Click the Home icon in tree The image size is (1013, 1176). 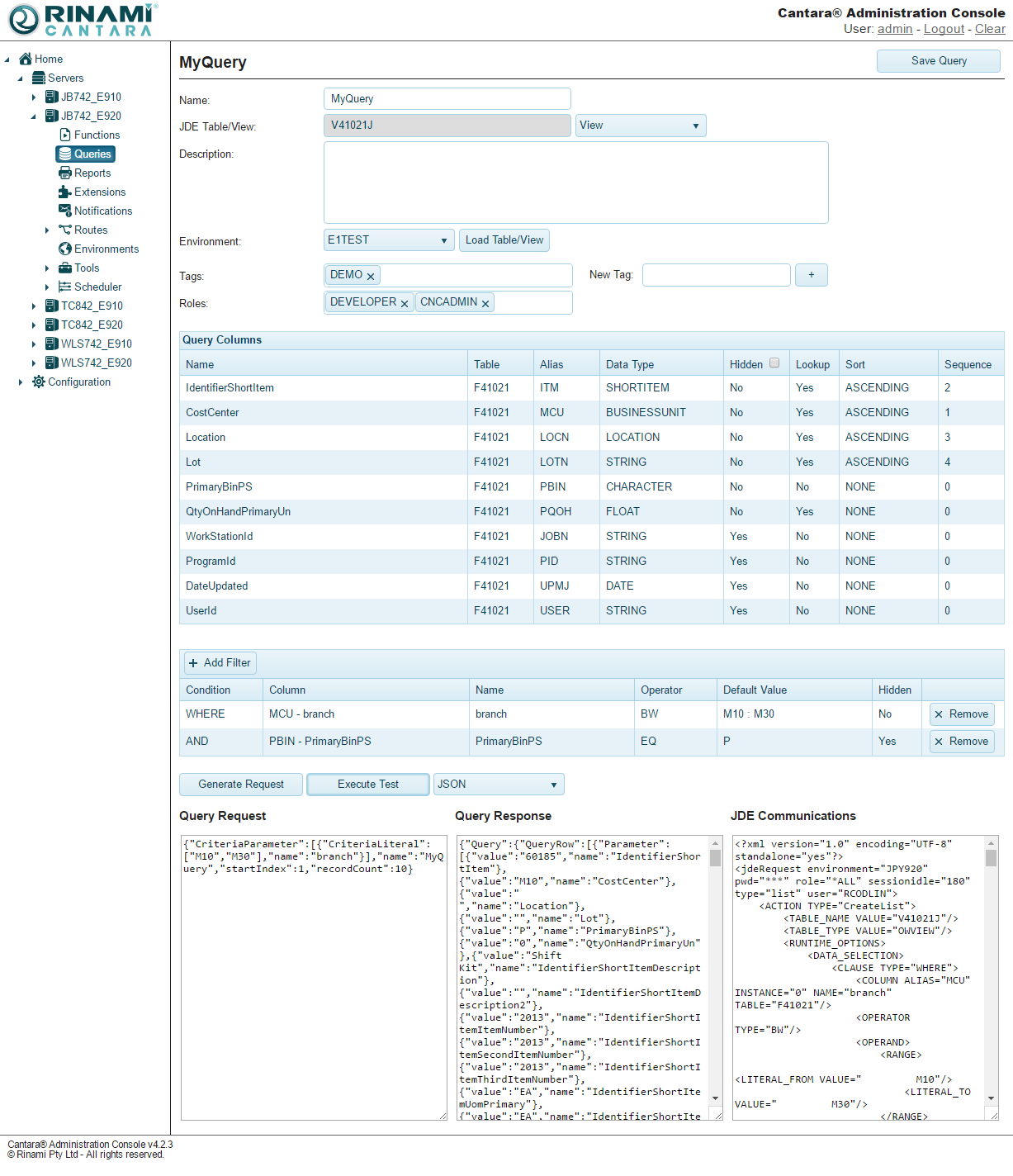click(x=26, y=59)
